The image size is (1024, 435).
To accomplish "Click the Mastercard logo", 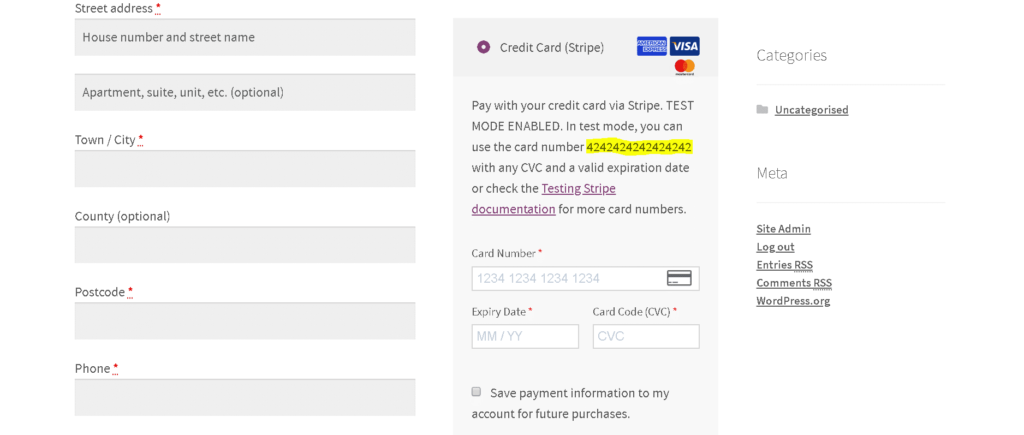I will [x=684, y=67].
